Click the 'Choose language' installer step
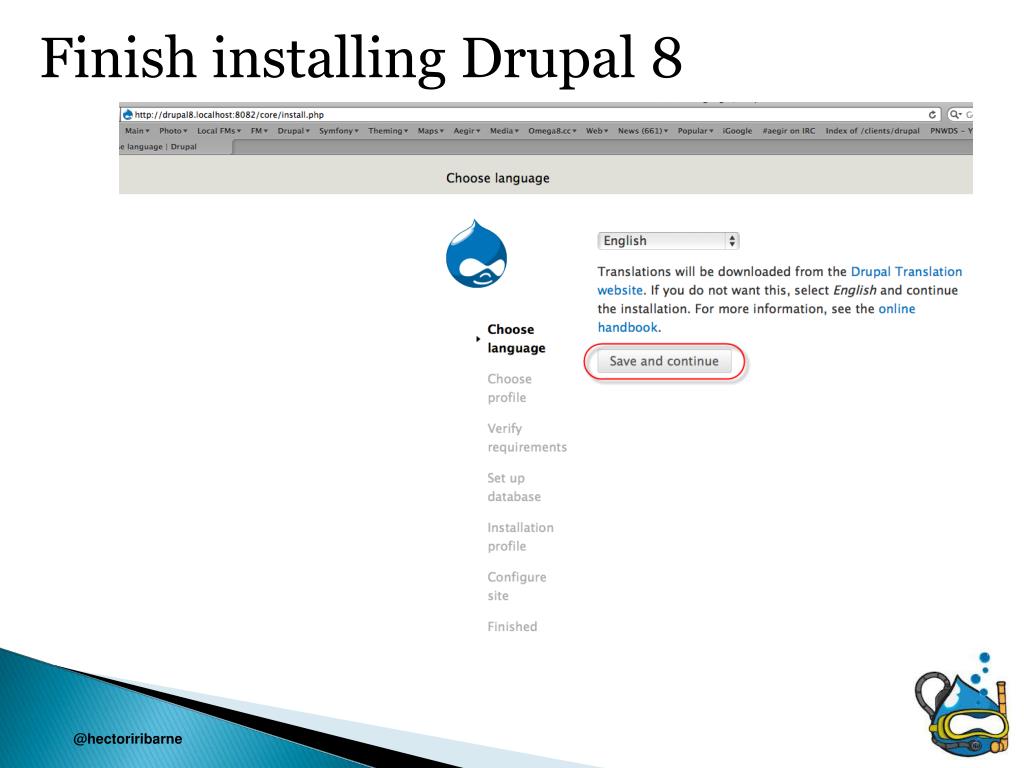Viewport: 1024px width, 768px height. [x=516, y=338]
